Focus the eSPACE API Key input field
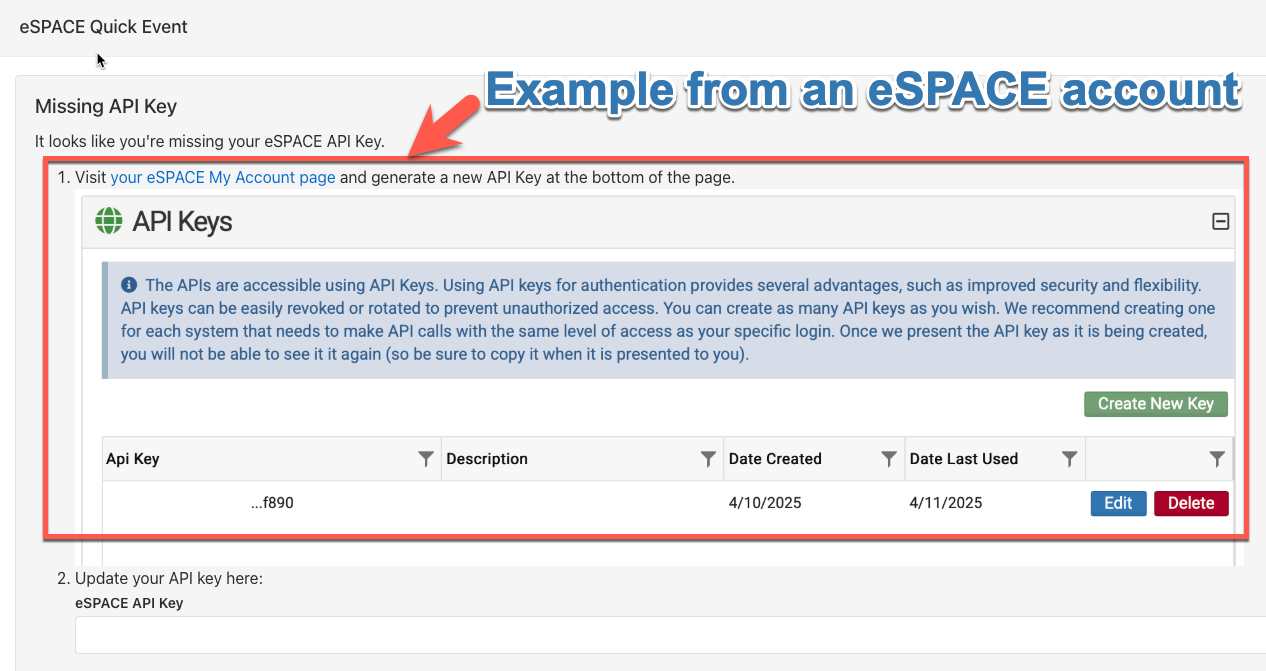 click(x=670, y=635)
